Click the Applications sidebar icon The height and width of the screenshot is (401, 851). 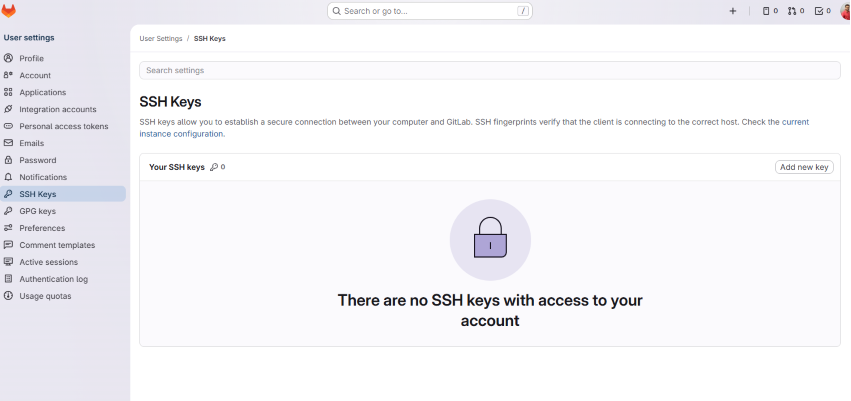point(8,92)
